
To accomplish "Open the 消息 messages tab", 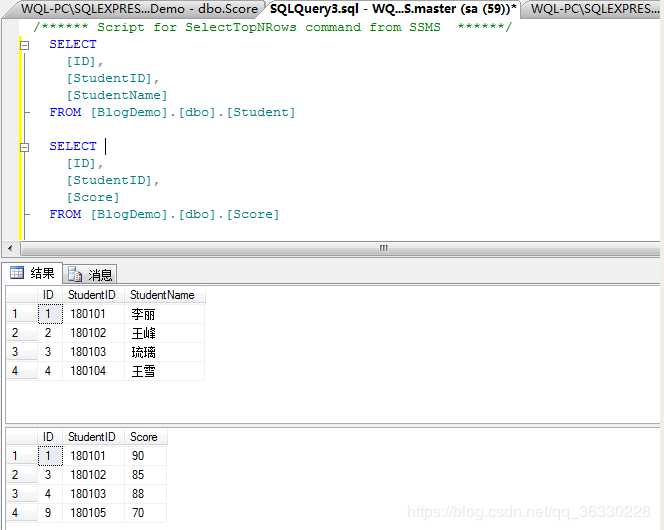I will 90,275.
